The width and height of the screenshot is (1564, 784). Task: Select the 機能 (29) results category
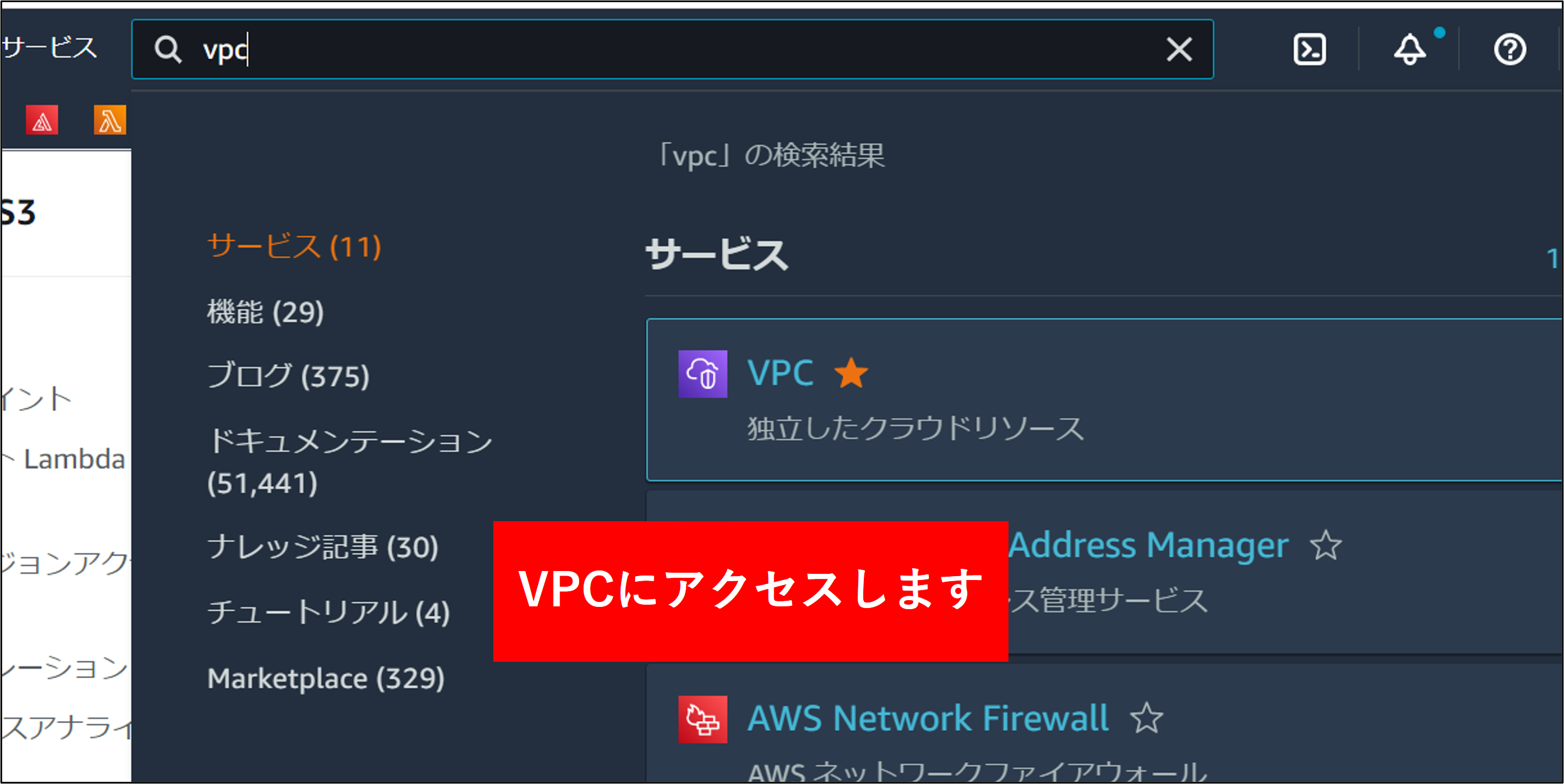[265, 312]
